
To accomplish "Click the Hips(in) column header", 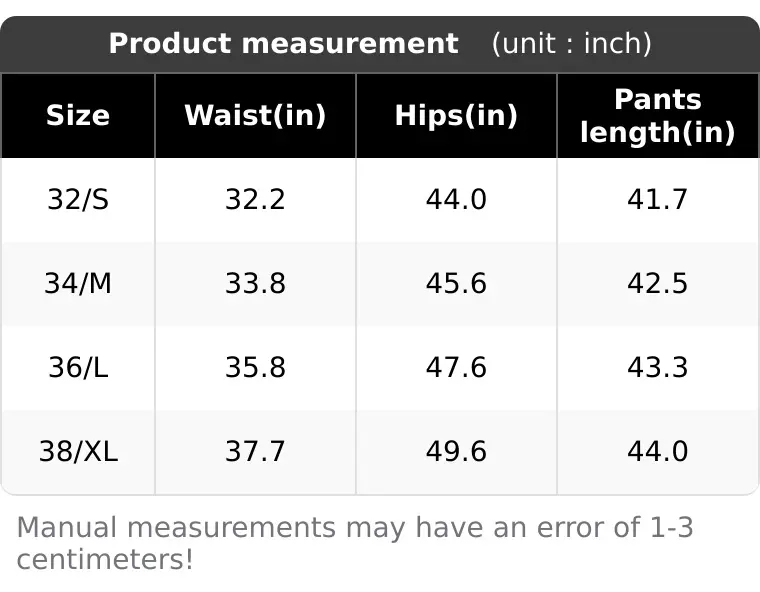I will point(456,116).
